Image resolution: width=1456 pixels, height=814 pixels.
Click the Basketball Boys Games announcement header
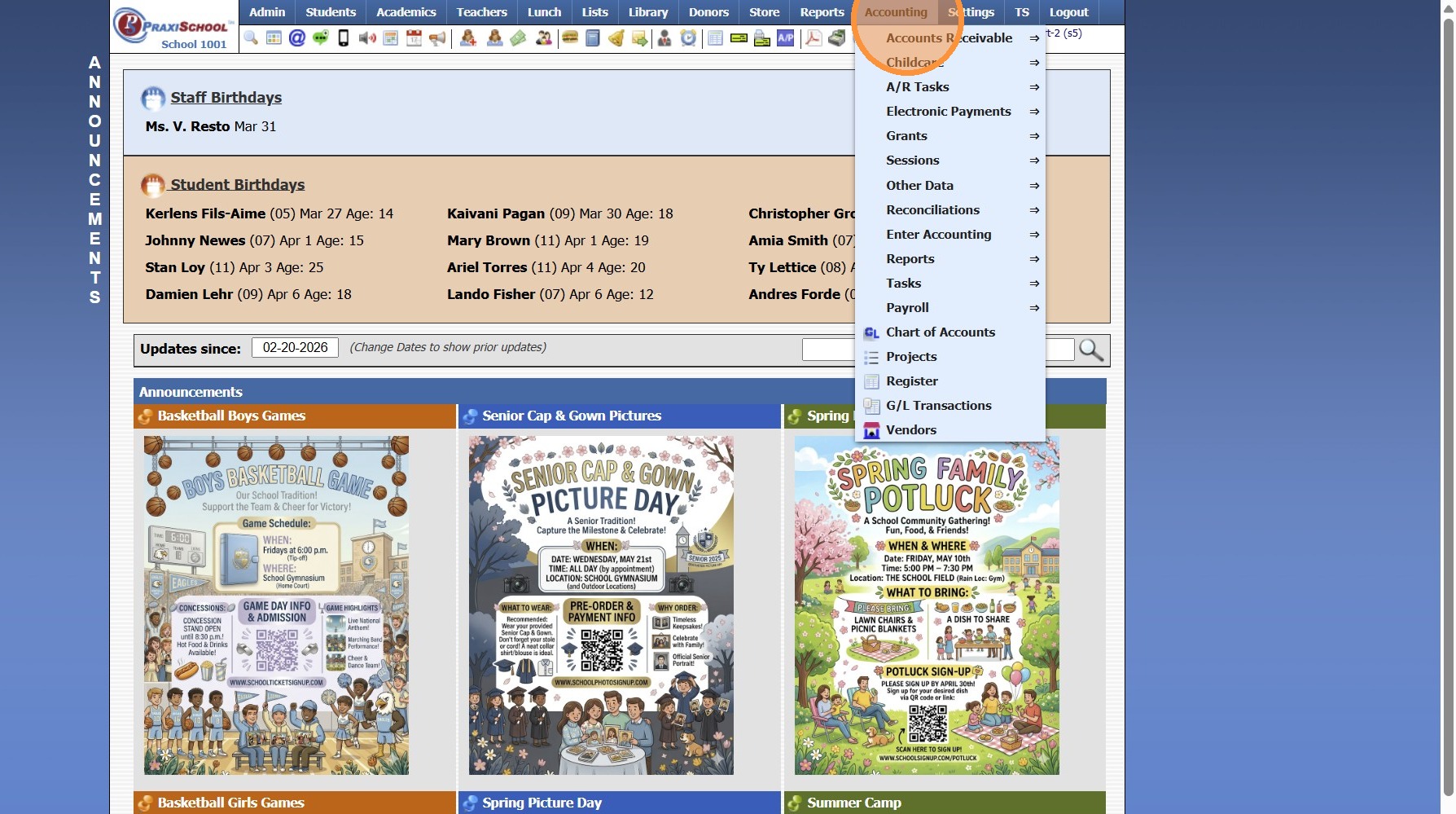295,416
